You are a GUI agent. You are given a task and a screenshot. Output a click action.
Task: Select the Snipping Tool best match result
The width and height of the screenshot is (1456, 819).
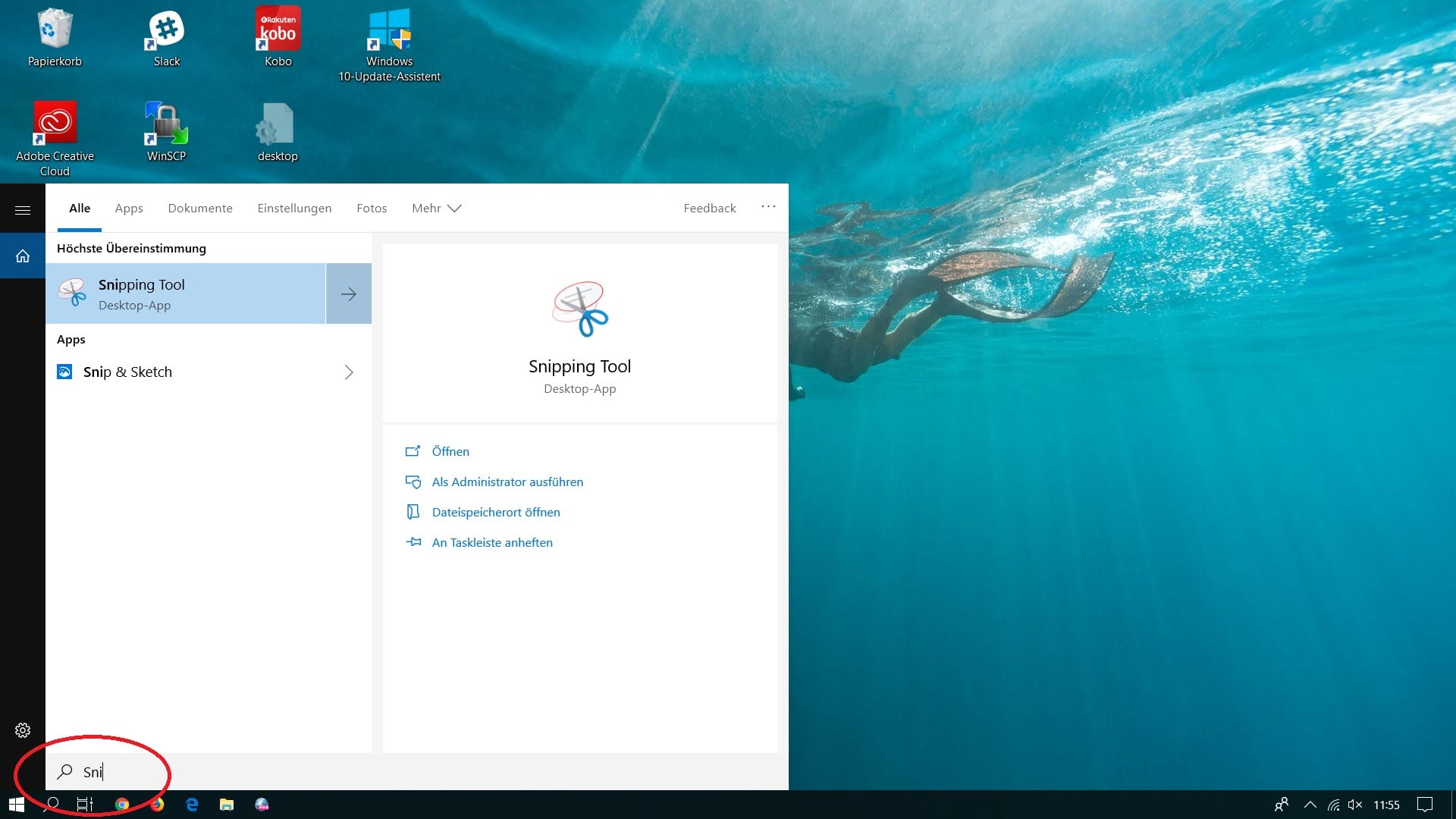tap(186, 293)
